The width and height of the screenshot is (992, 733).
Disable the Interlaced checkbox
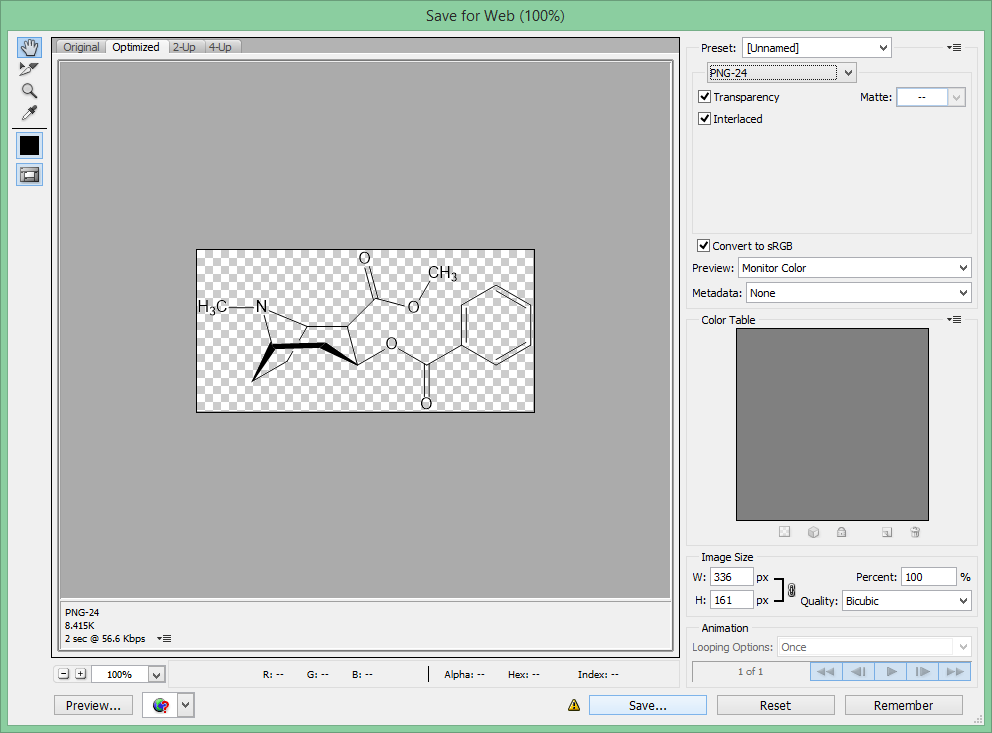(704, 118)
